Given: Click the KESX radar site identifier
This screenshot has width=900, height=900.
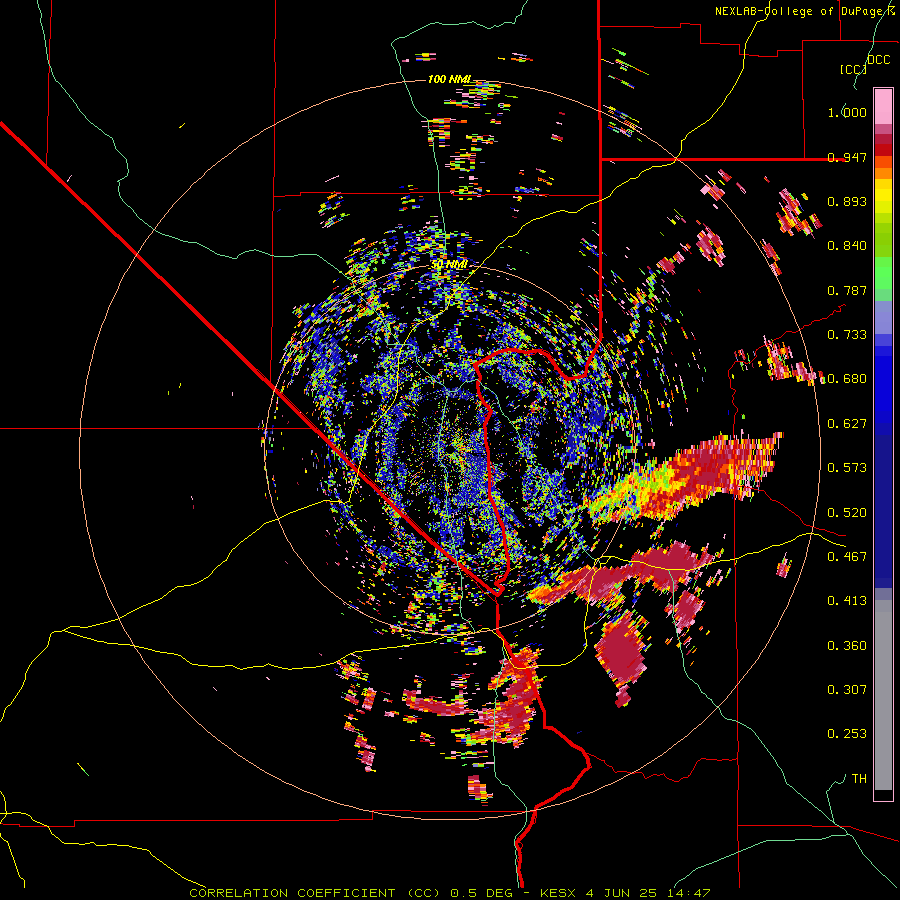Looking at the screenshot, I should pos(558,893).
